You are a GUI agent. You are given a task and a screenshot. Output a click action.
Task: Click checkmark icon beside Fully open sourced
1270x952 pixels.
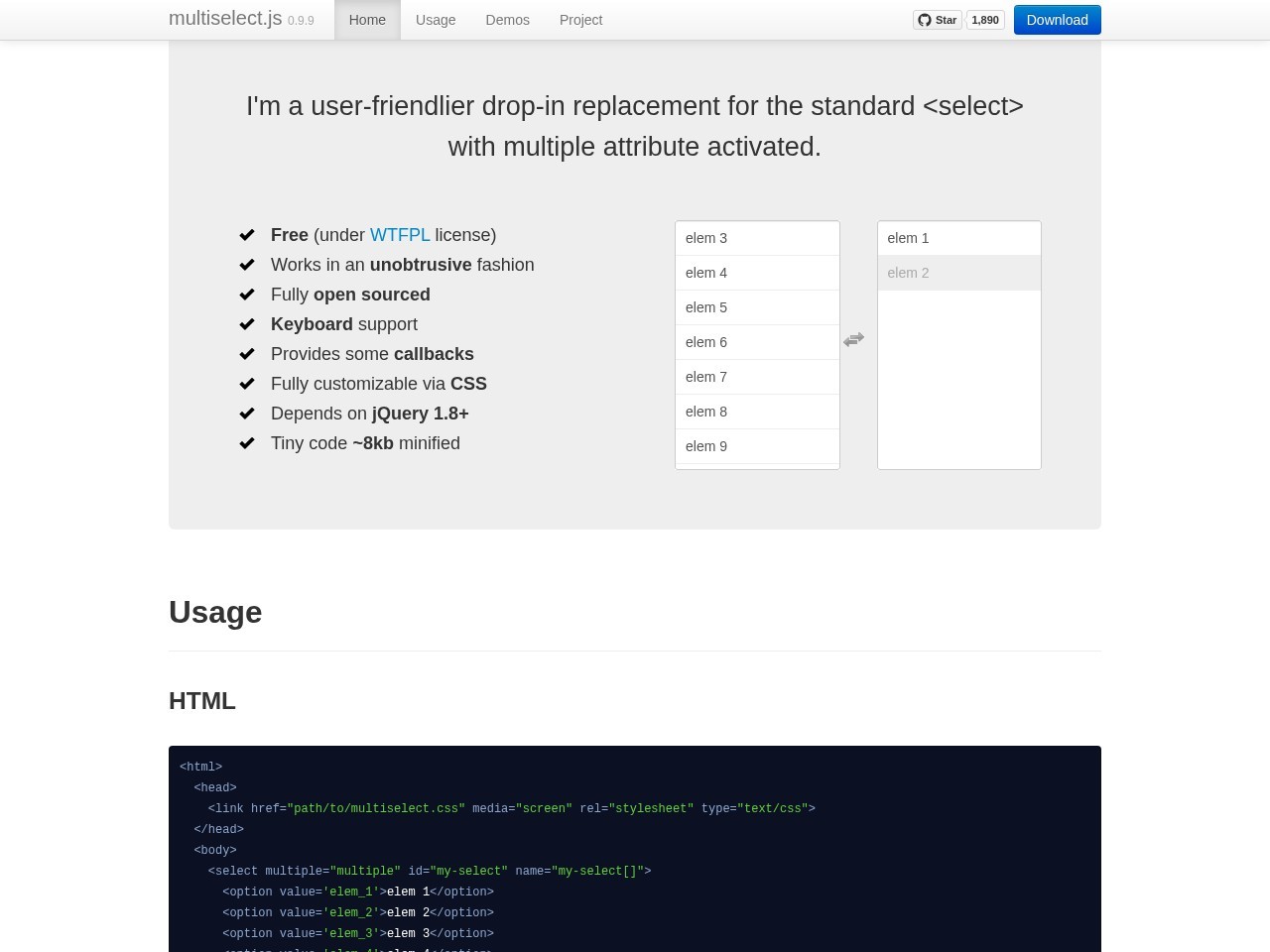(247, 295)
